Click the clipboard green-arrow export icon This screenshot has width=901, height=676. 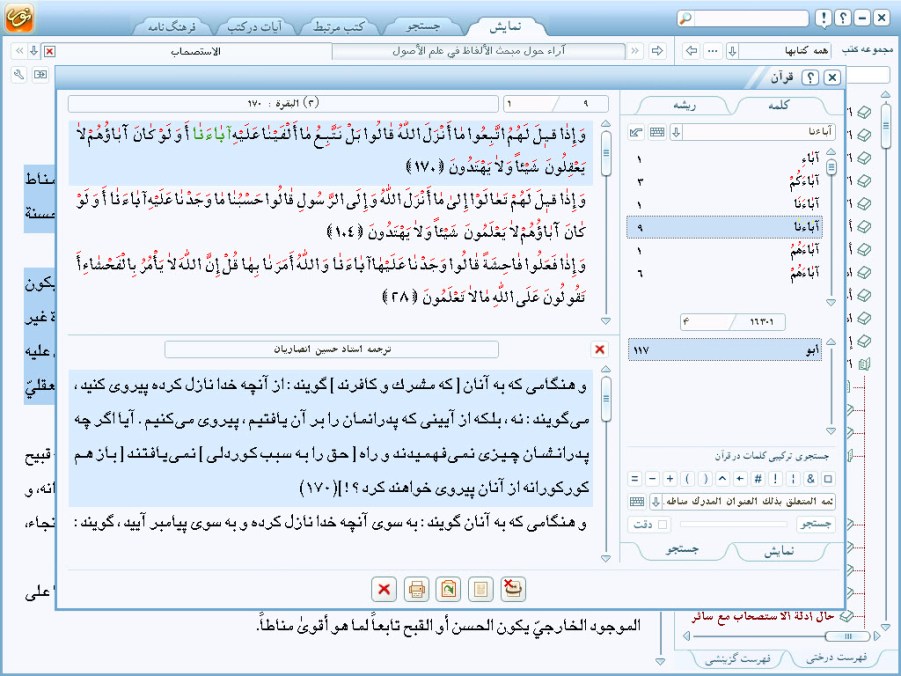pos(448,589)
